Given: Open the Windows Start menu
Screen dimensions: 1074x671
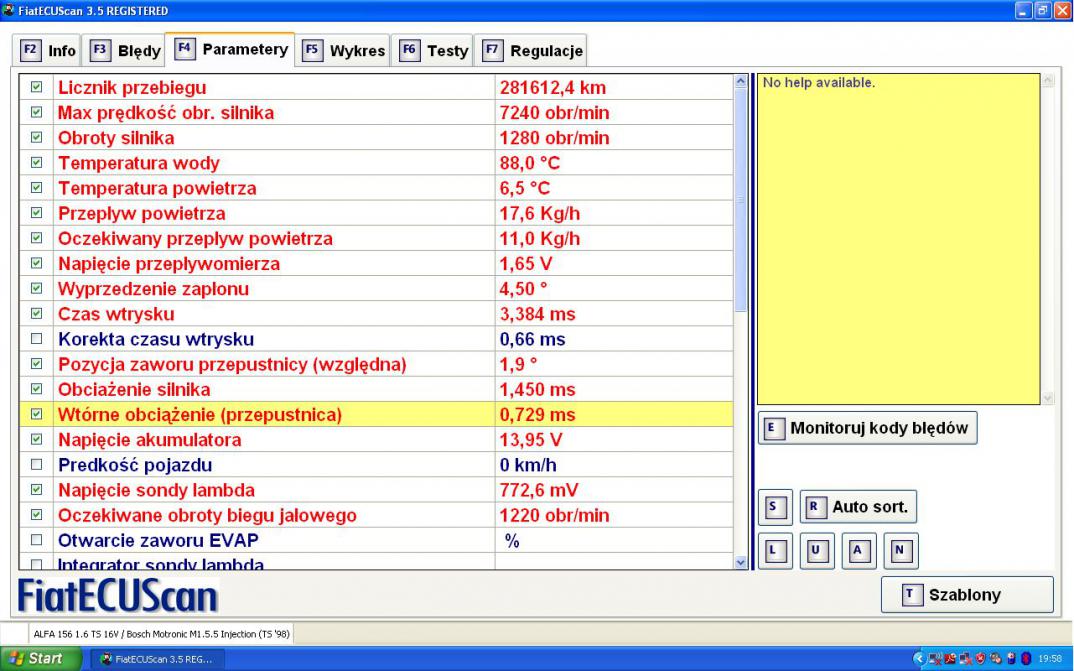Looking at the screenshot, I should pyautogui.click(x=37, y=659).
